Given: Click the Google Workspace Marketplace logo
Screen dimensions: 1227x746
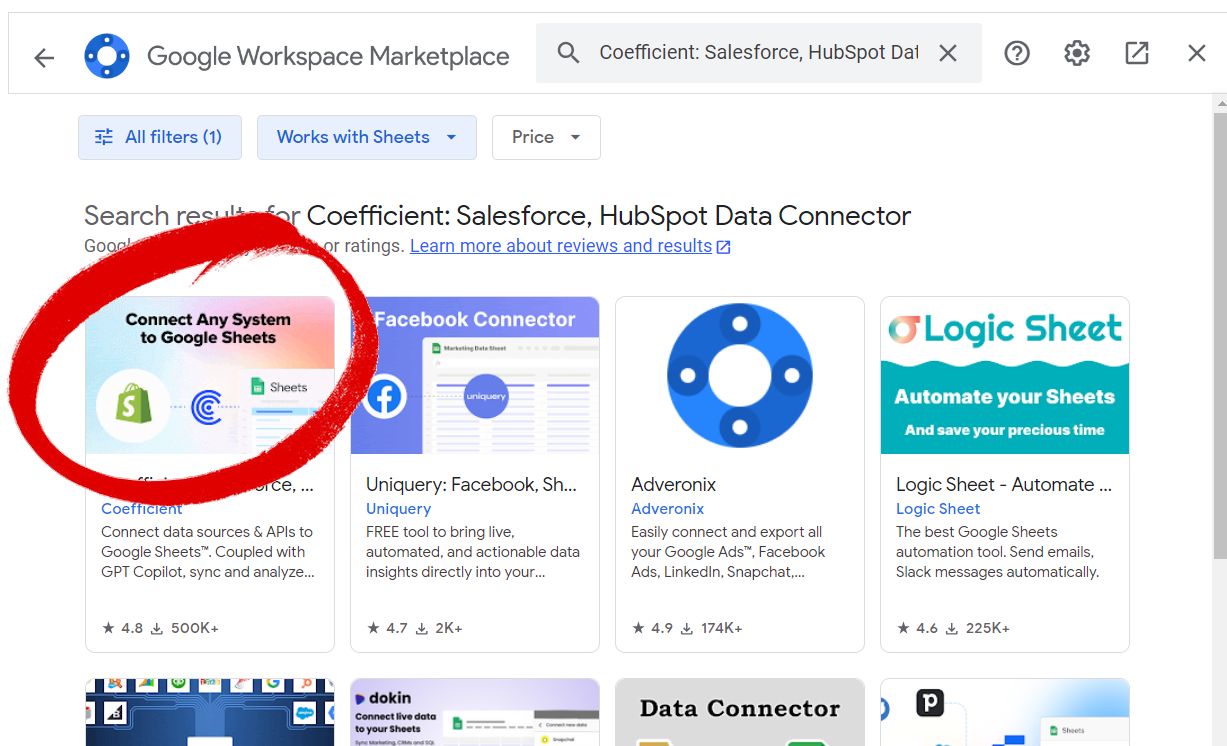Looking at the screenshot, I should pyautogui.click(x=106, y=56).
